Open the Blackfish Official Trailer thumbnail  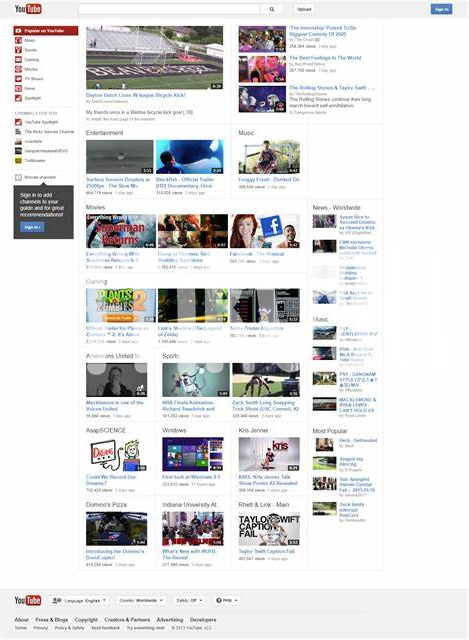190,157
